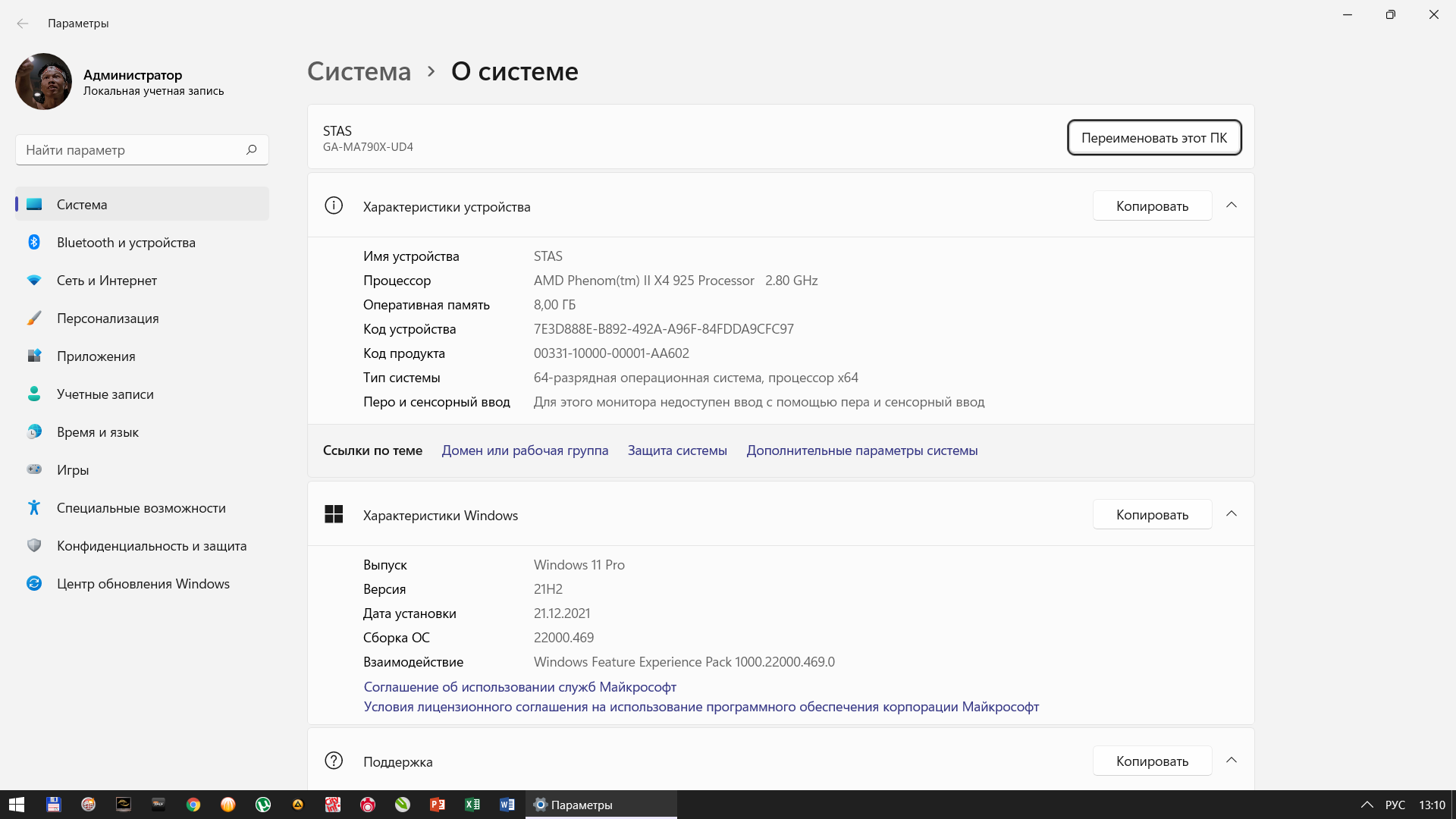This screenshot has height=819, width=1456.
Task: Open Специальные возможности section
Action: tap(141, 508)
